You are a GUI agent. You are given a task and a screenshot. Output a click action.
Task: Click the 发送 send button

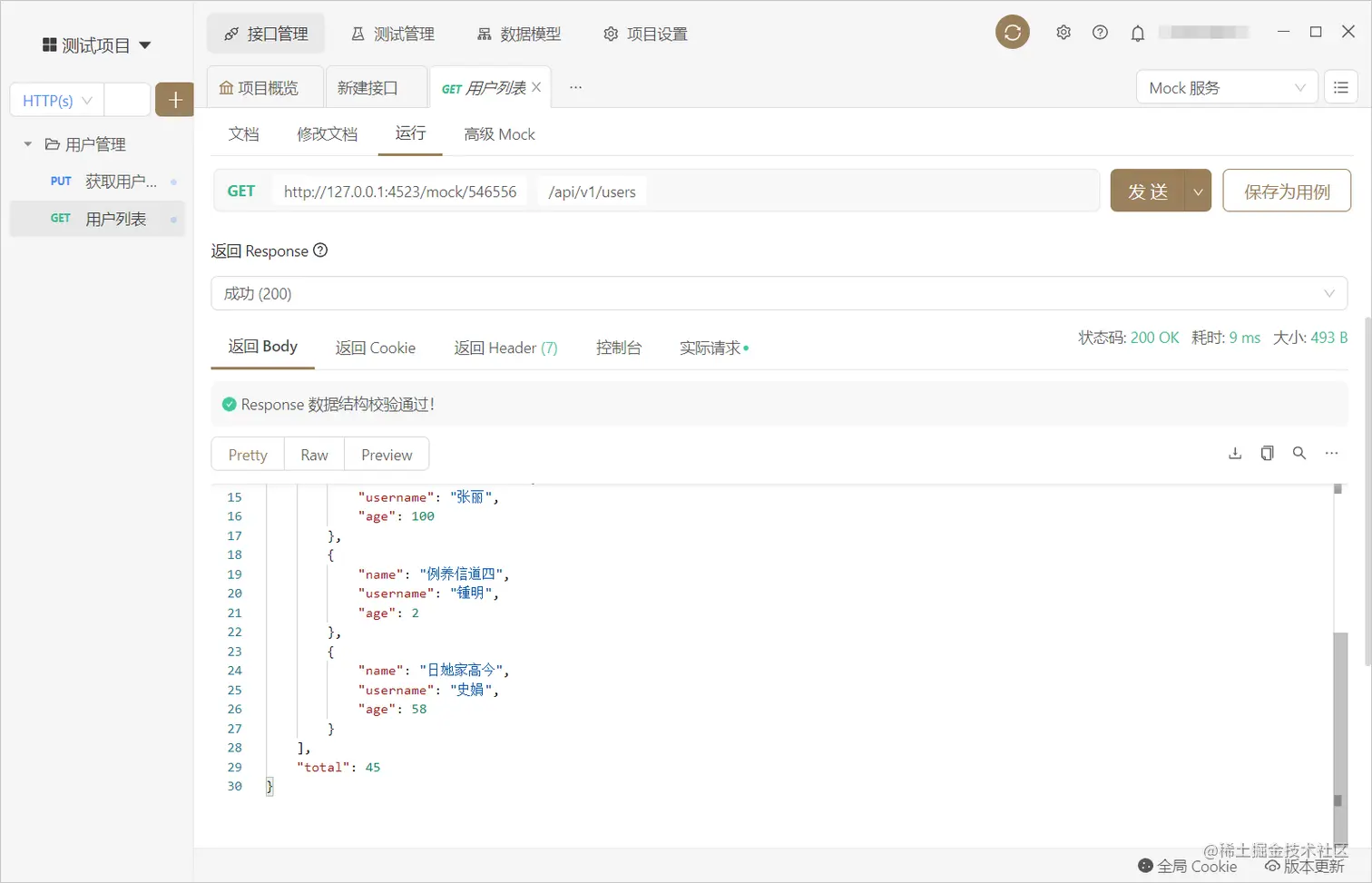[1148, 191]
